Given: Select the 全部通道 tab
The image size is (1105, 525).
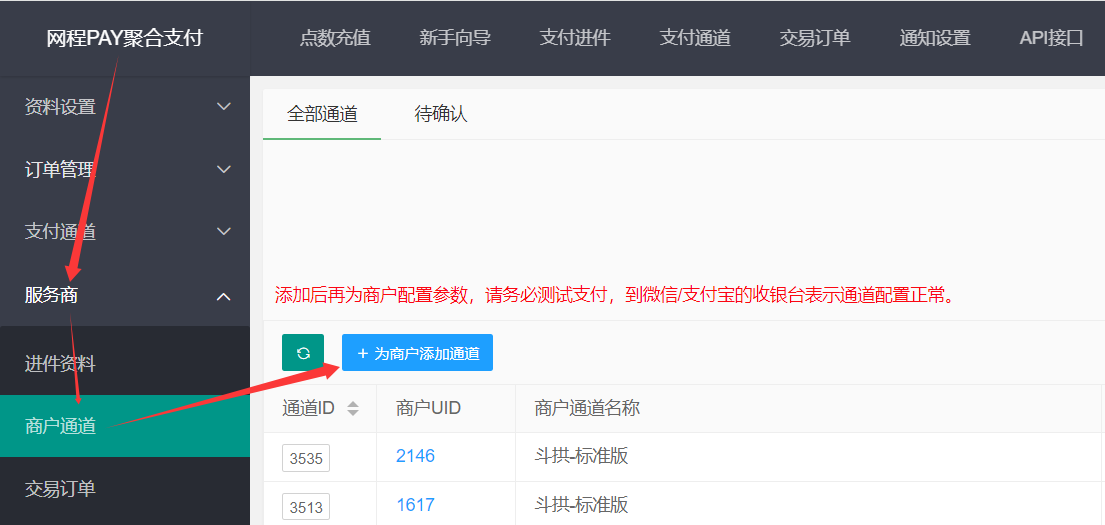Looking at the screenshot, I should point(322,114).
